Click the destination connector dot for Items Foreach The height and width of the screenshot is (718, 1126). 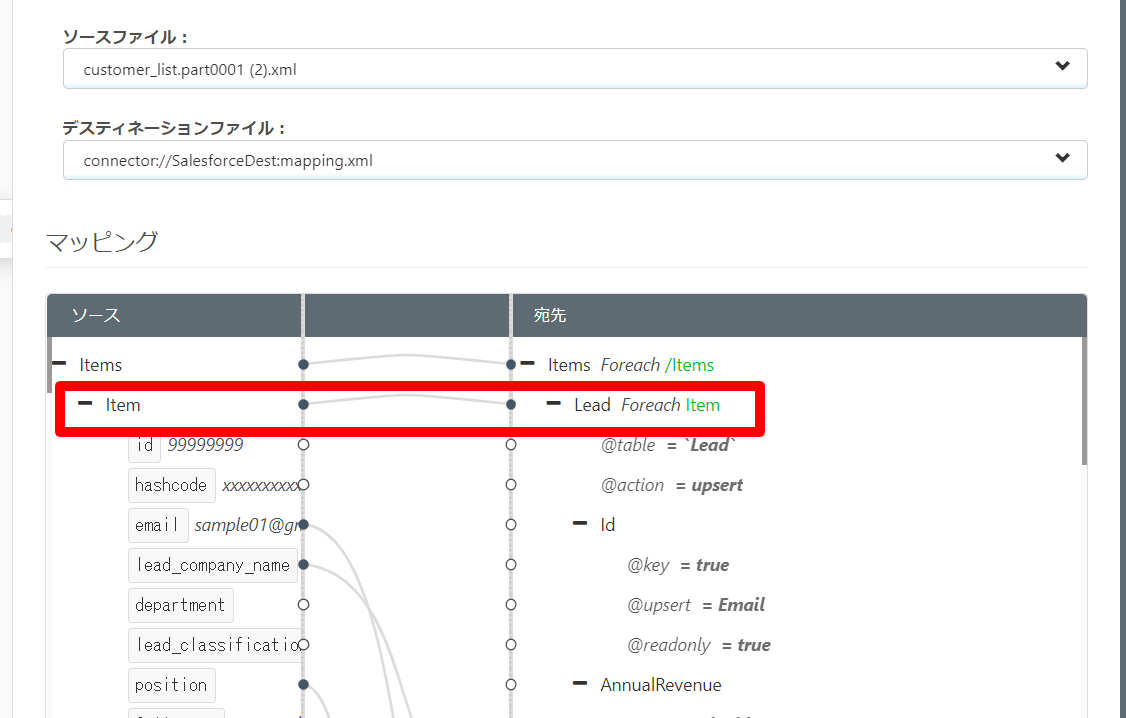click(x=511, y=365)
